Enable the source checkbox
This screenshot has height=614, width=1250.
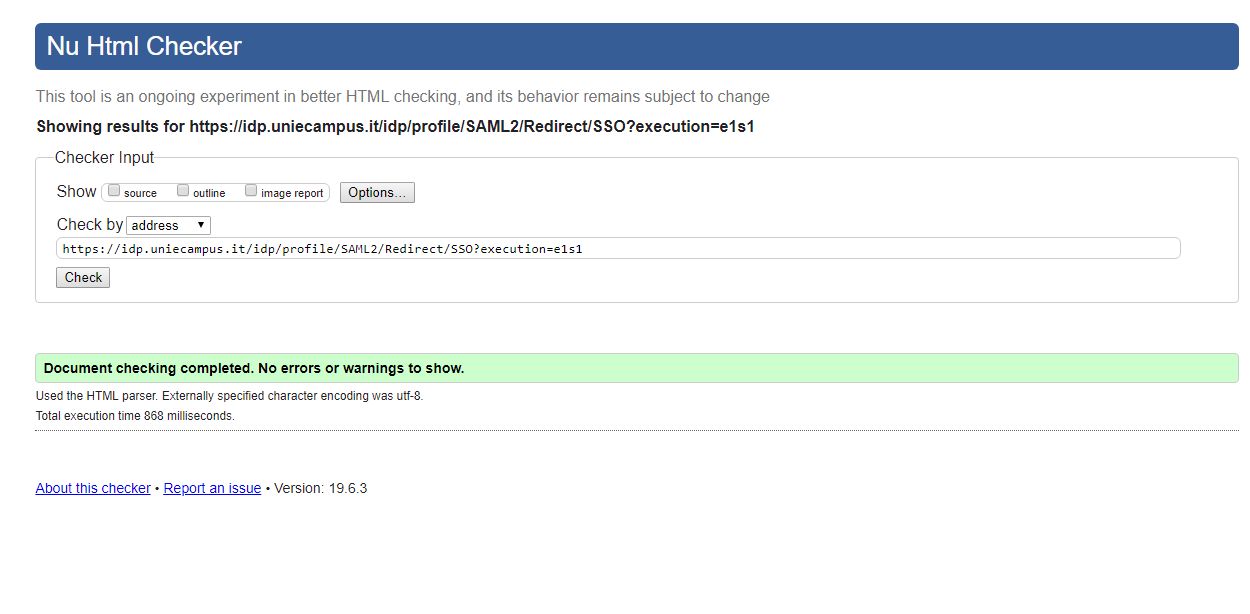click(114, 191)
